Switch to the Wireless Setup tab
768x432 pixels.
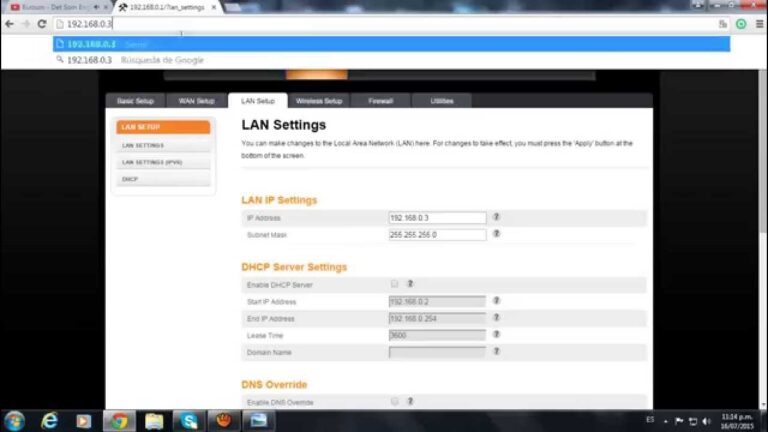tap(319, 101)
